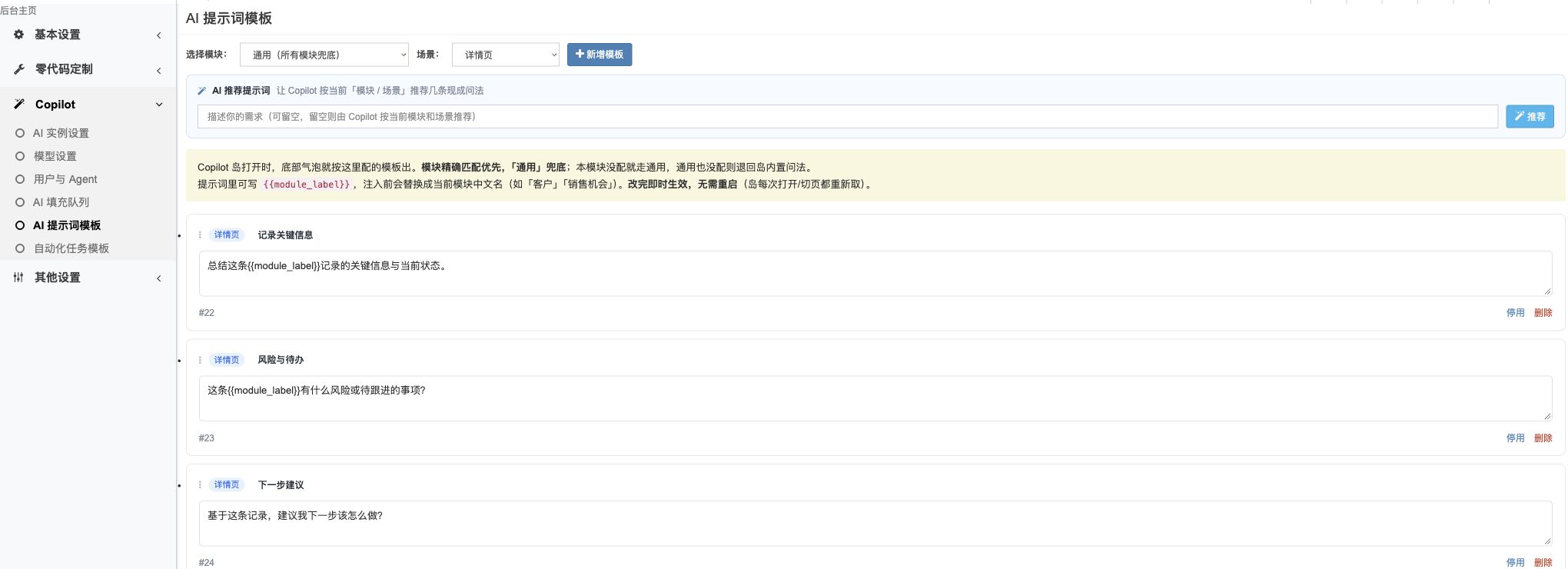This screenshot has height=569, width=1568.
Task: Click the #22 template ID text
Action: pyautogui.click(x=207, y=313)
